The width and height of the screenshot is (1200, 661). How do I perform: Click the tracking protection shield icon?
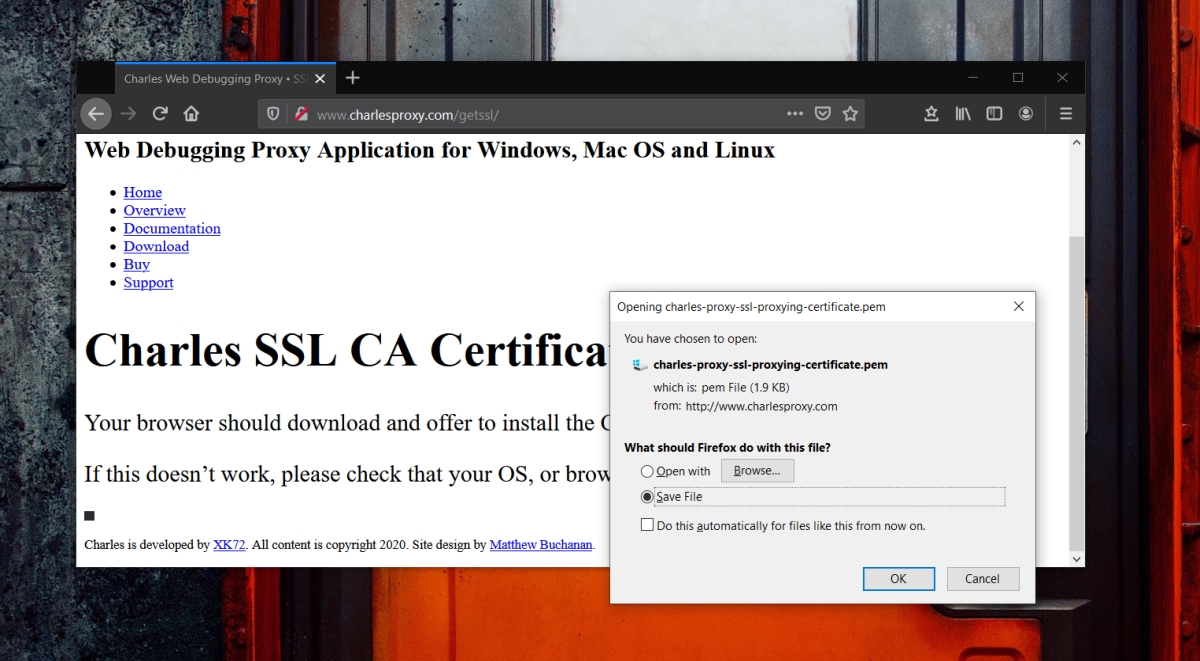point(272,113)
